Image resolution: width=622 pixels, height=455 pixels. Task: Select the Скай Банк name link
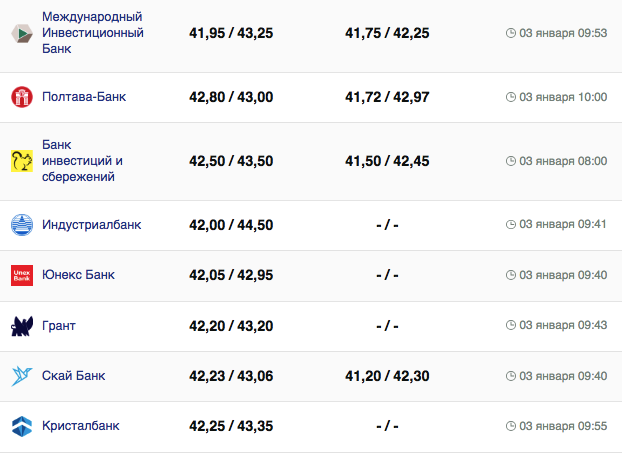[74, 376]
